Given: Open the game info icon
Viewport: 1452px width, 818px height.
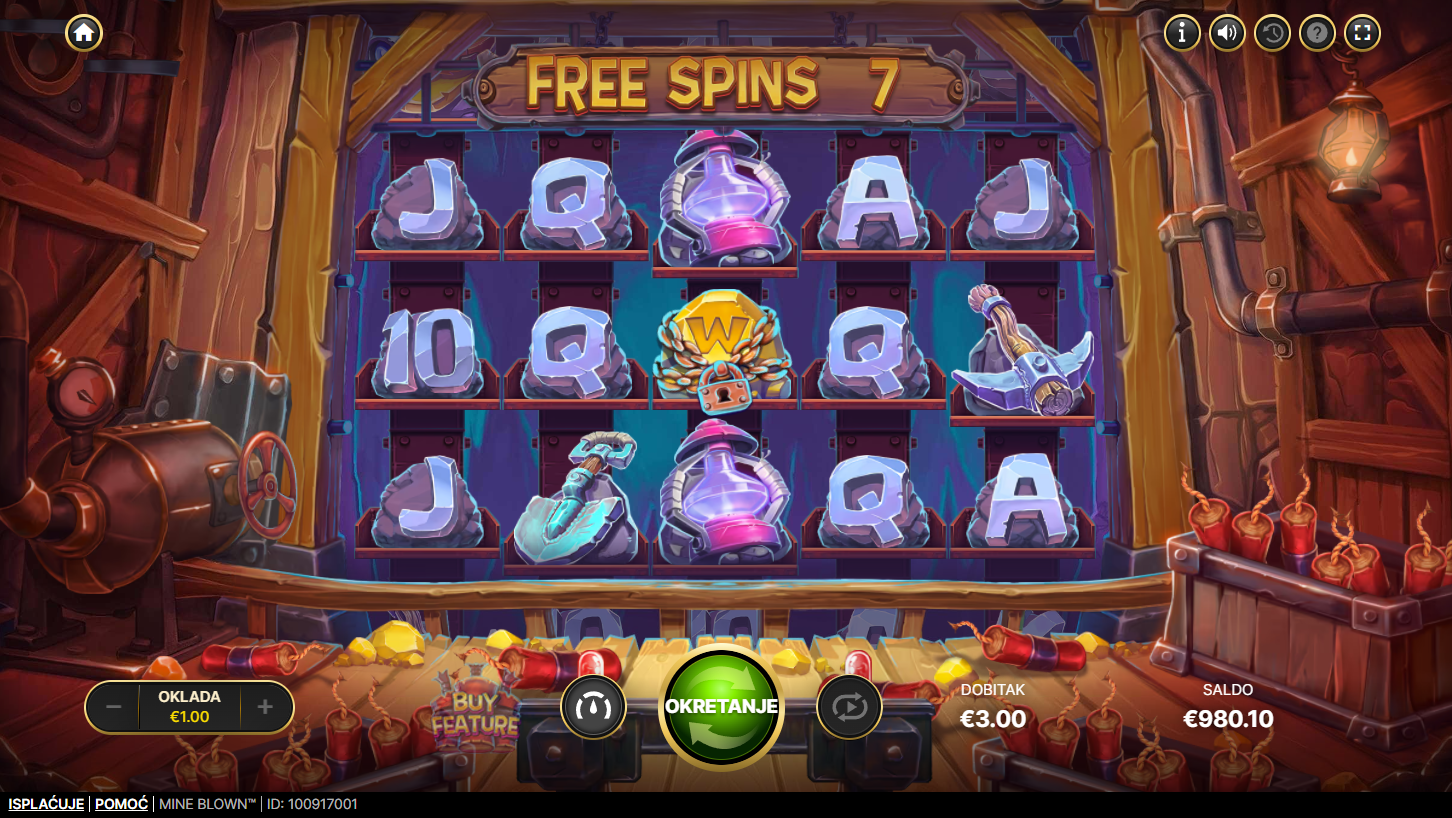Looking at the screenshot, I should click(x=1182, y=33).
